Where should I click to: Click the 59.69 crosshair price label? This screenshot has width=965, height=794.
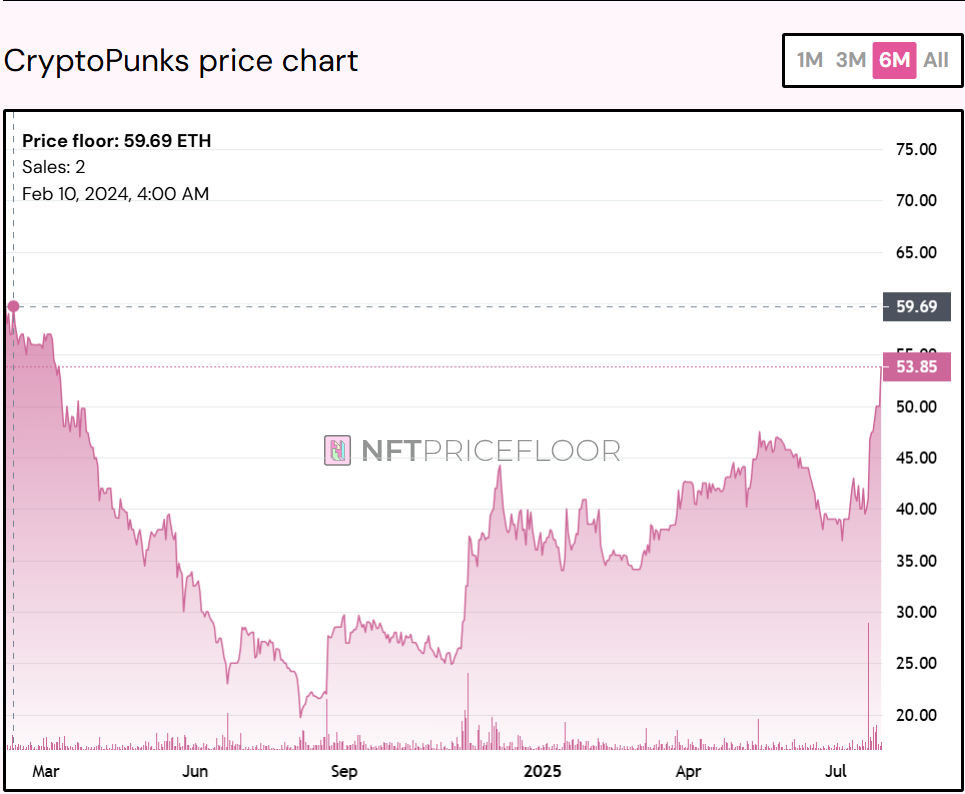click(x=916, y=306)
